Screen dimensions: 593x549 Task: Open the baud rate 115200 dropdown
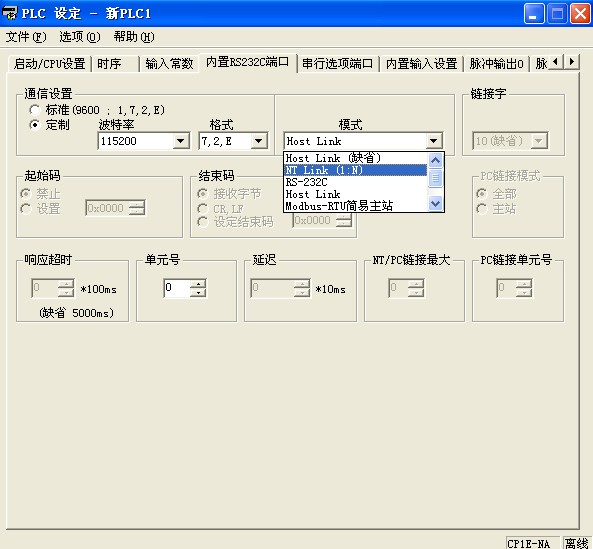tap(181, 141)
